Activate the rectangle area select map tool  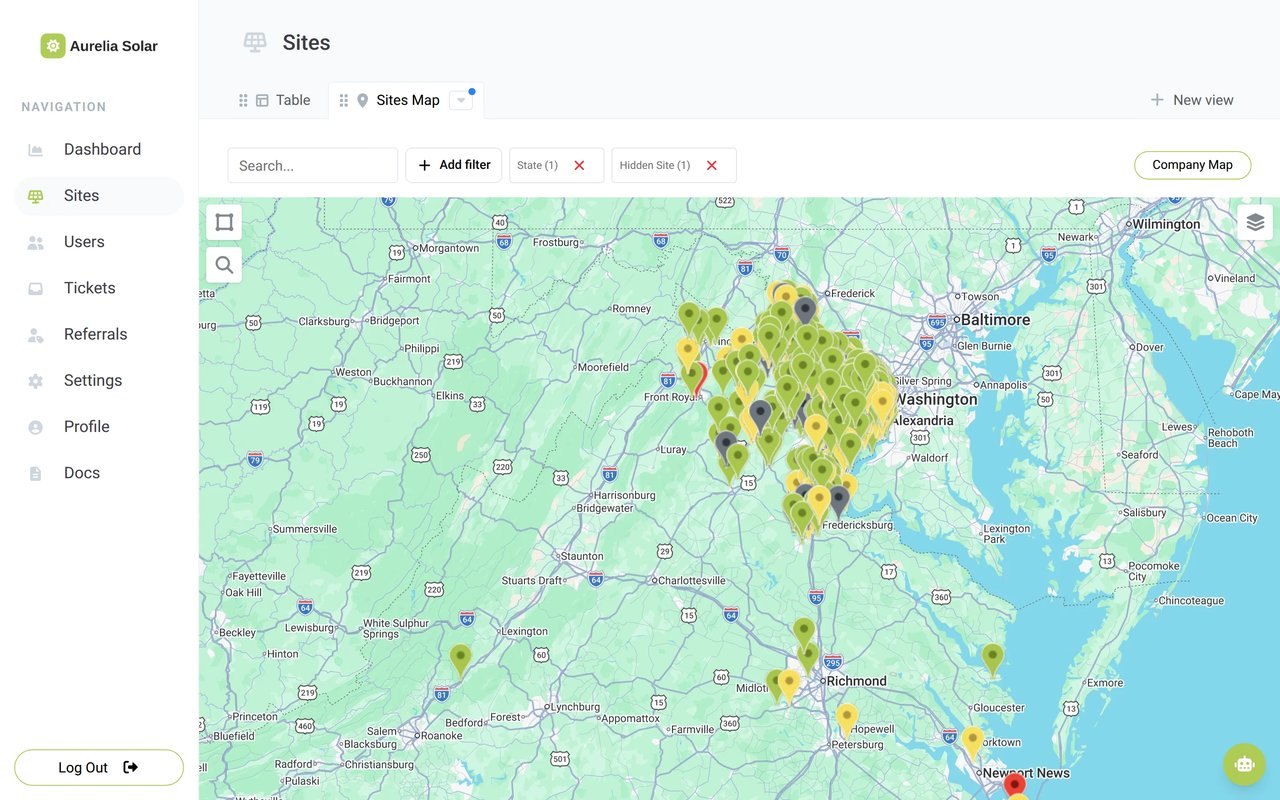224,222
